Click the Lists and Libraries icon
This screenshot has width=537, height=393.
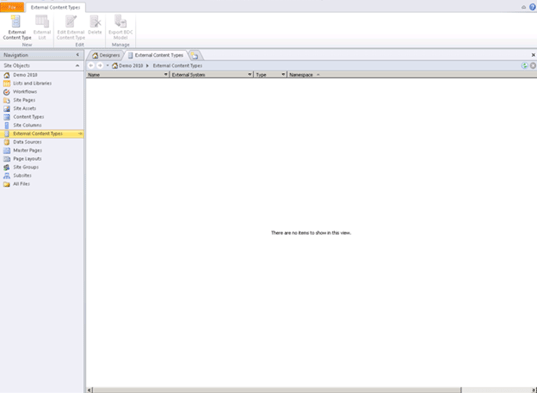click(7, 83)
